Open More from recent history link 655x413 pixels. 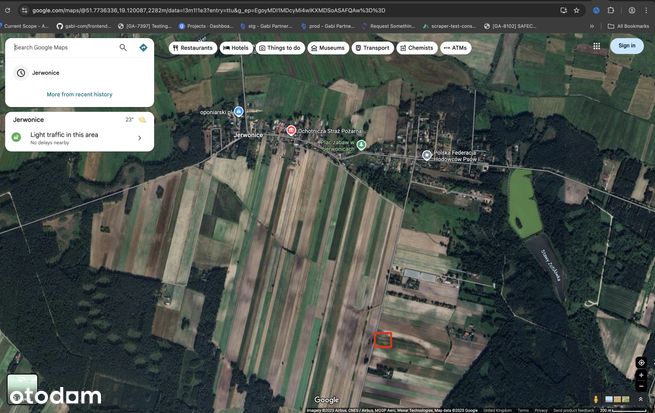(79, 94)
